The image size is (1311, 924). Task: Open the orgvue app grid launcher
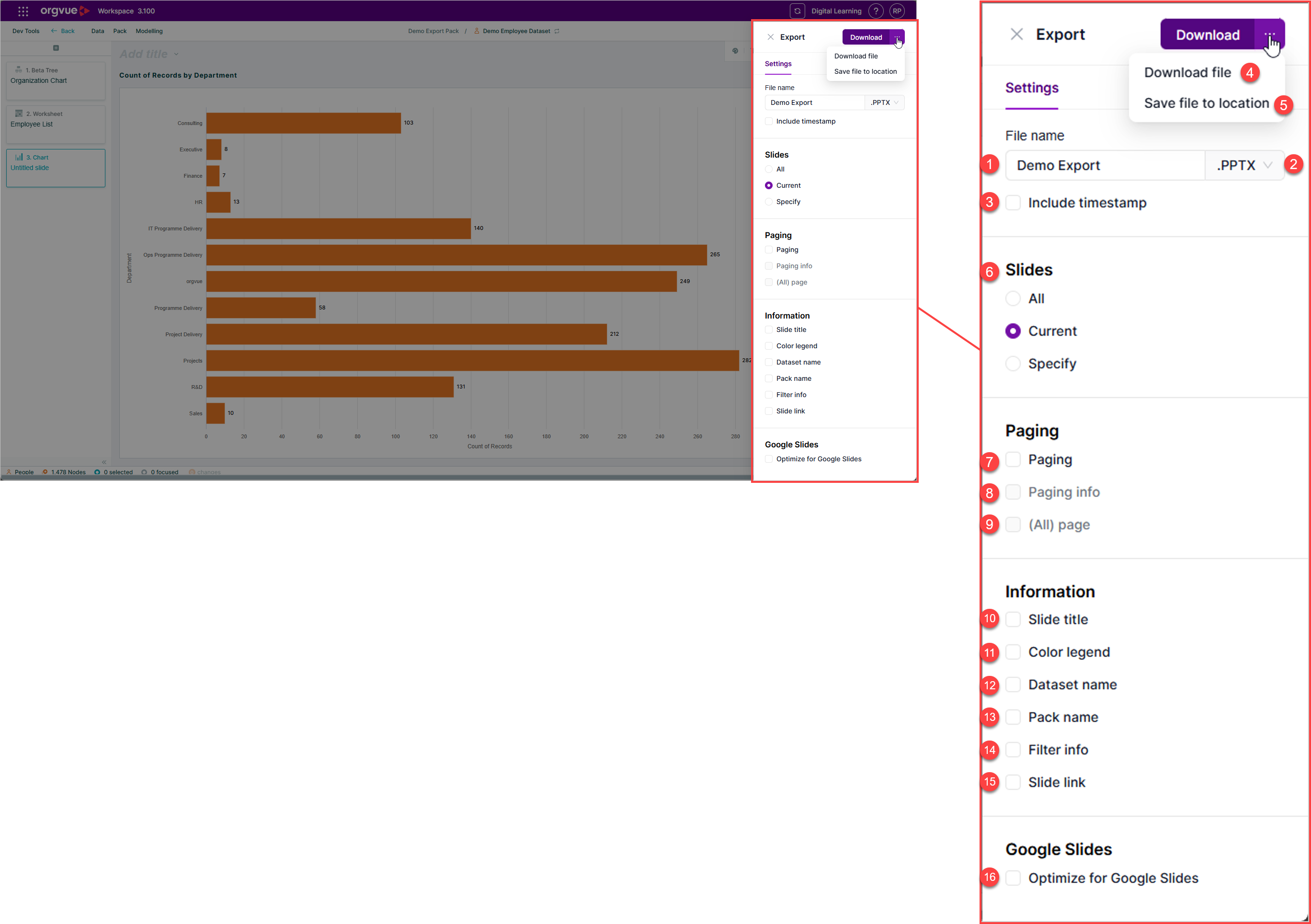pyautogui.click(x=23, y=11)
